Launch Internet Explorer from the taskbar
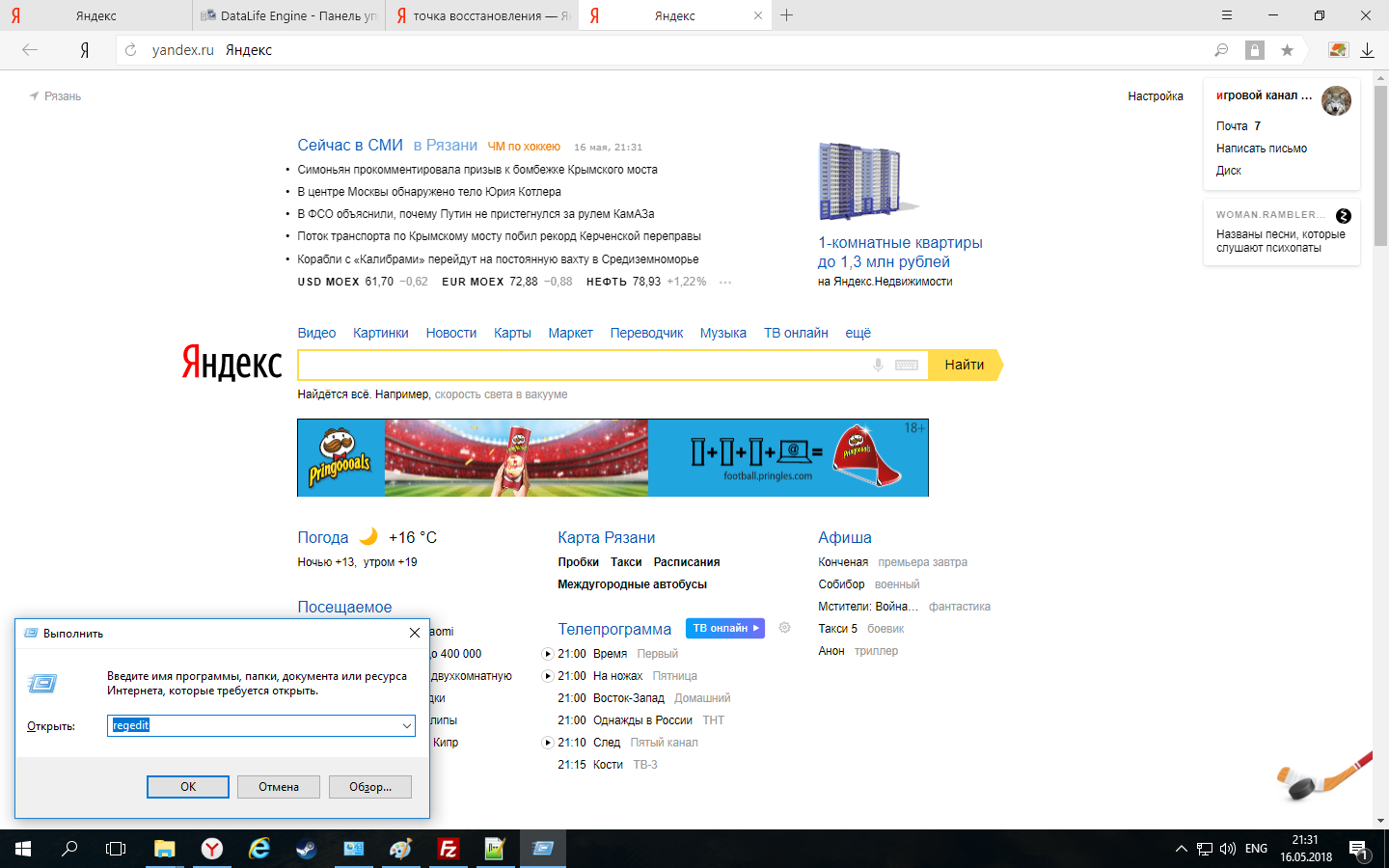This screenshot has height=868, width=1389. pyautogui.click(x=259, y=849)
